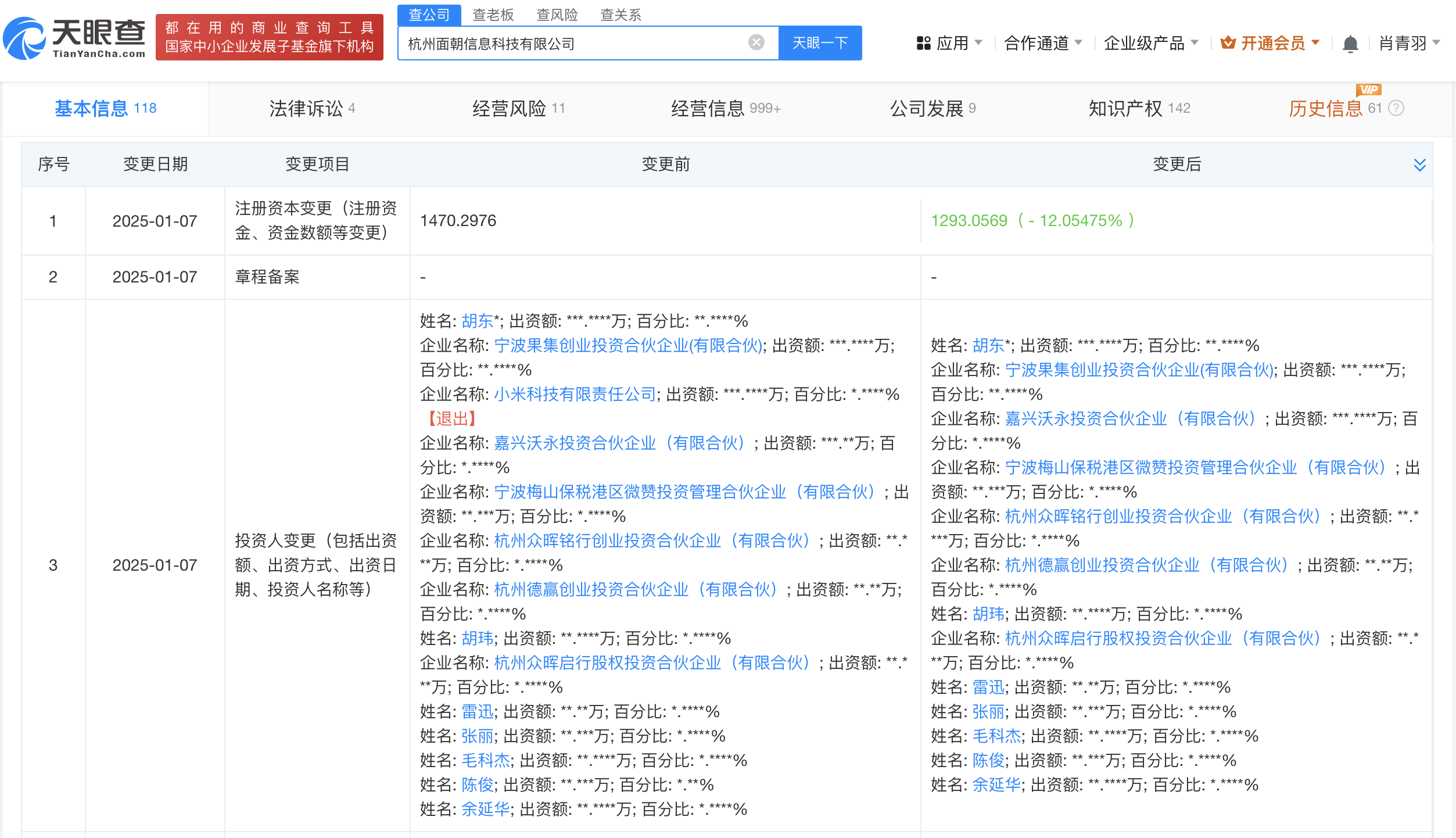
Task: Click the 变更项目 column header
Action: pos(317,164)
